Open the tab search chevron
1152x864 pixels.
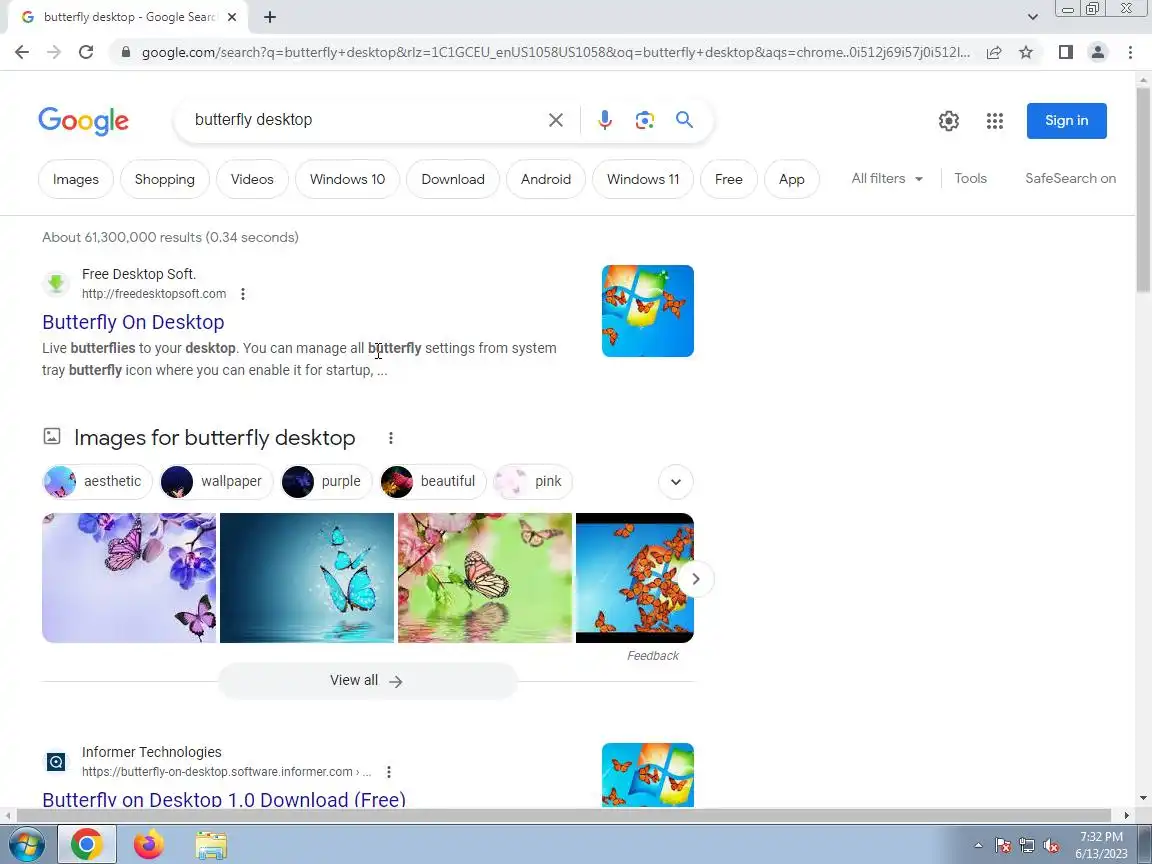click(x=1032, y=17)
